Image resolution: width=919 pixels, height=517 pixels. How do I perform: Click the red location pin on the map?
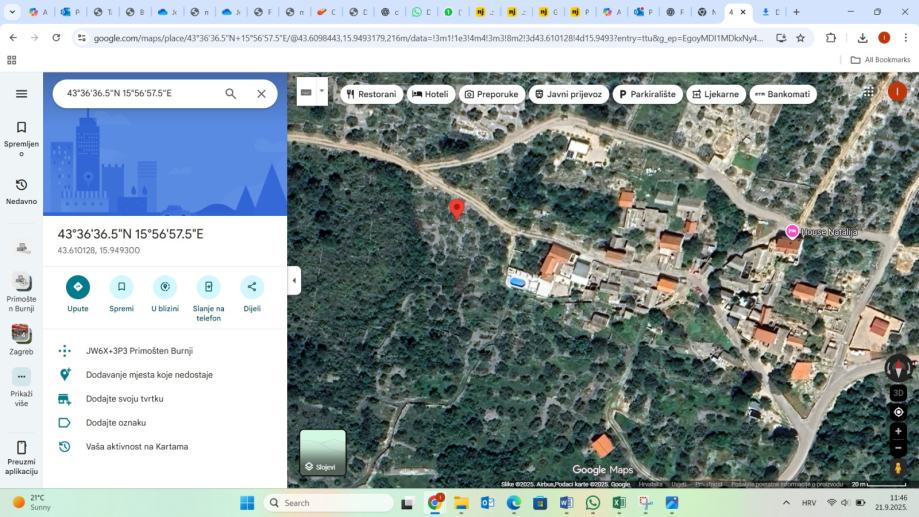(457, 209)
